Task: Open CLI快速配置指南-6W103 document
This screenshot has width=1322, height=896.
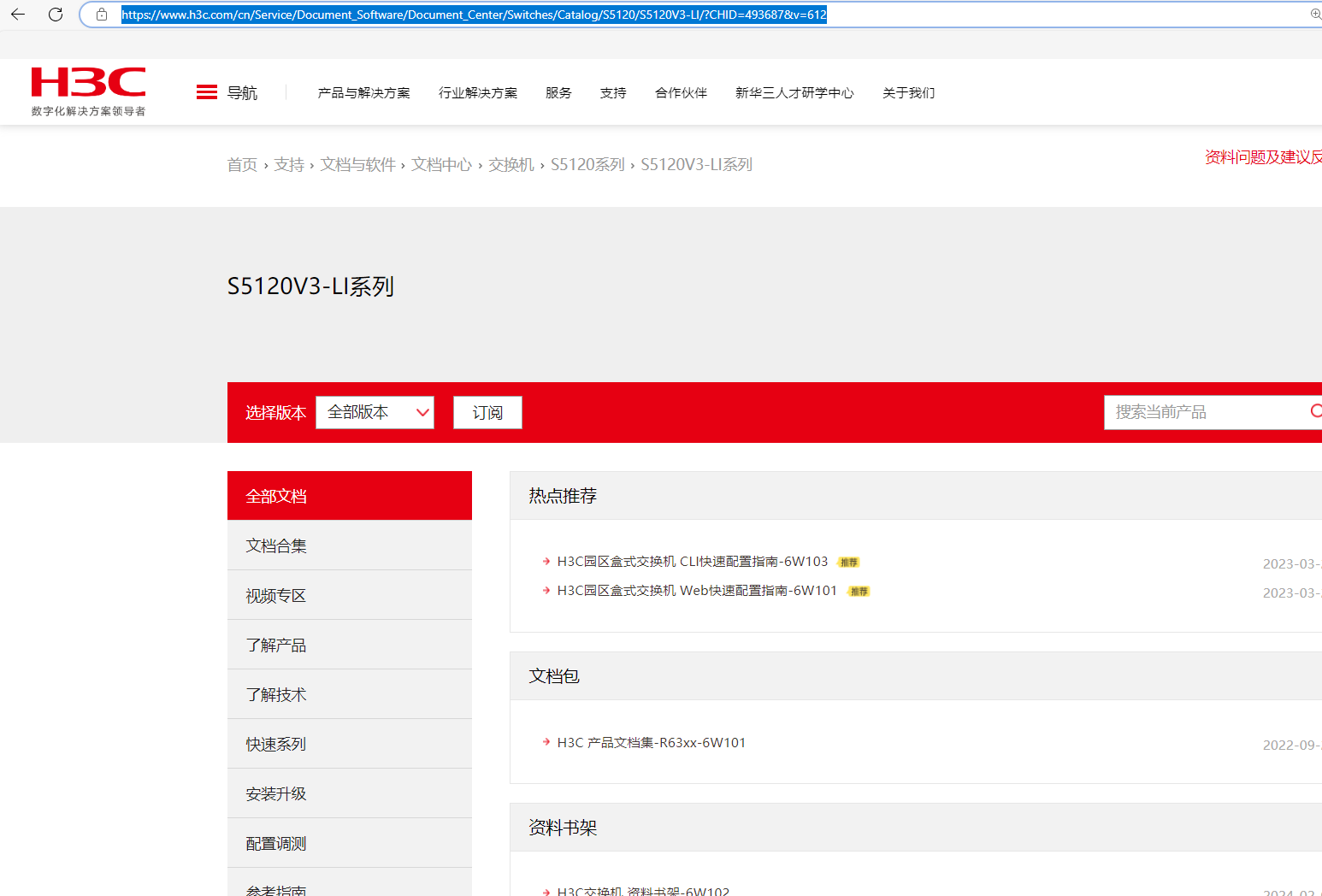Action: coord(693,562)
